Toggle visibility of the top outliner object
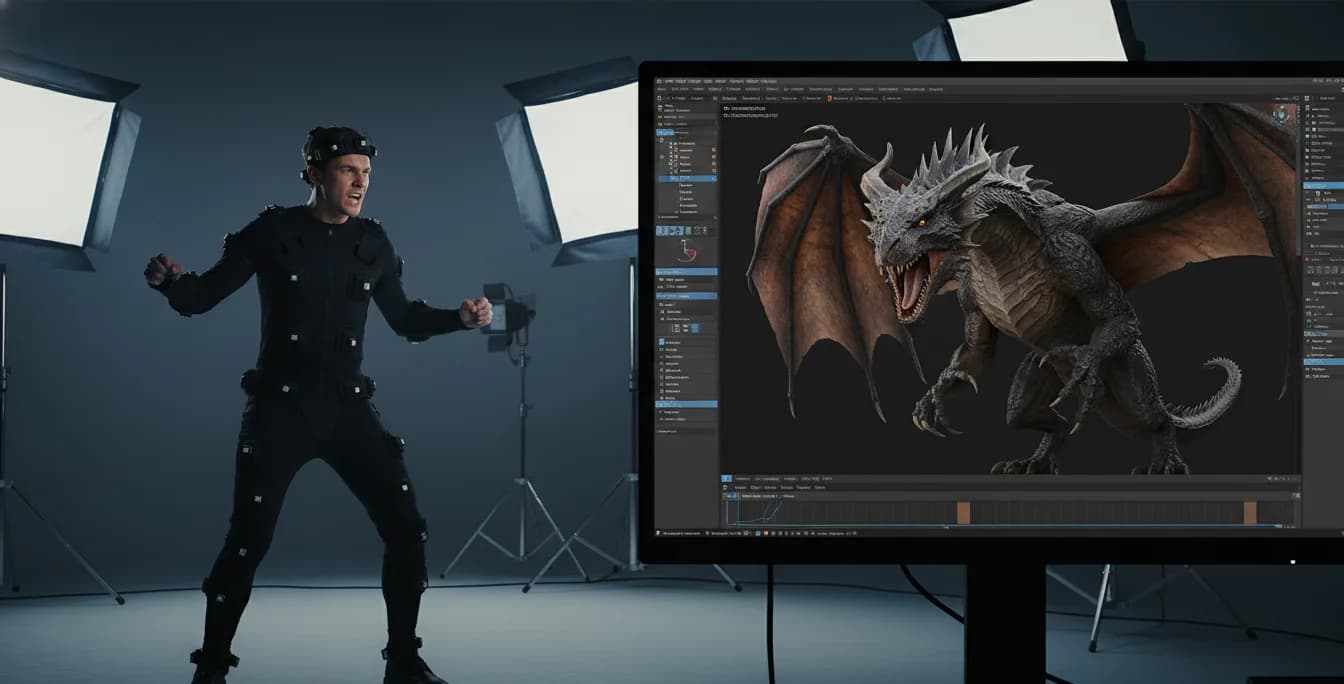 [716, 145]
